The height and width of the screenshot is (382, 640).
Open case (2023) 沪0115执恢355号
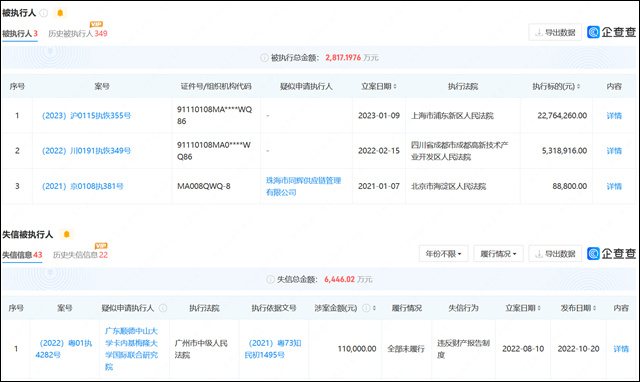[x=87, y=116]
